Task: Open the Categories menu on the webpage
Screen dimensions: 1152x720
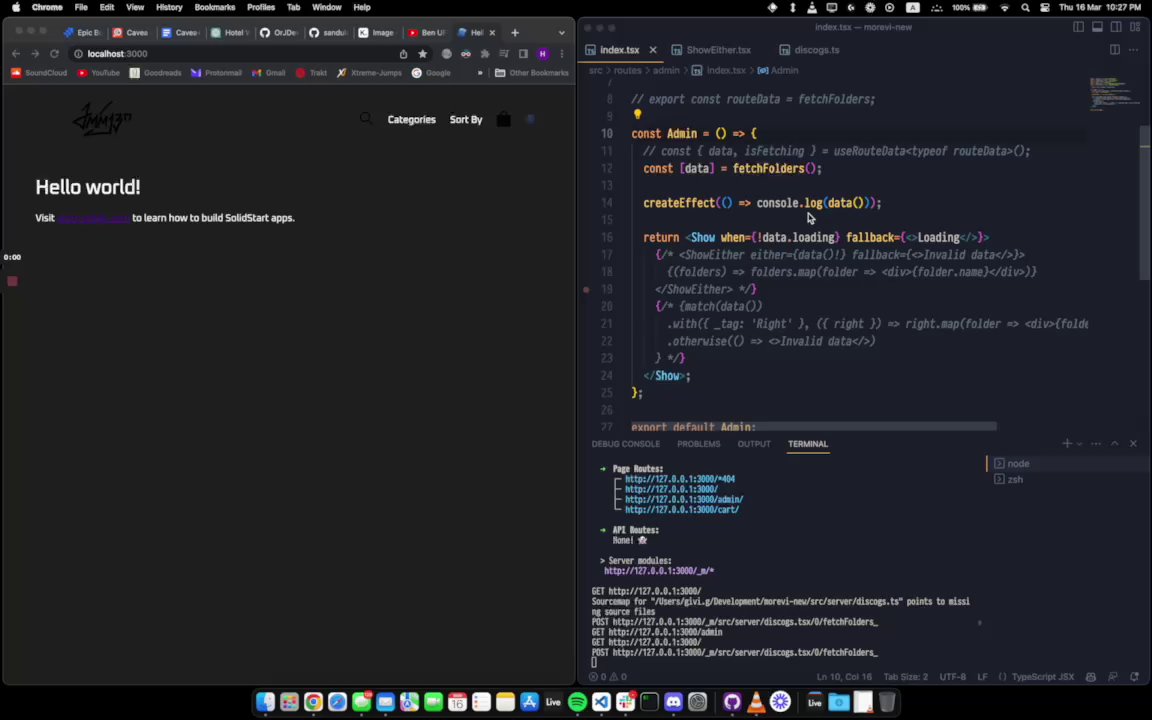Action: pos(411,119)
